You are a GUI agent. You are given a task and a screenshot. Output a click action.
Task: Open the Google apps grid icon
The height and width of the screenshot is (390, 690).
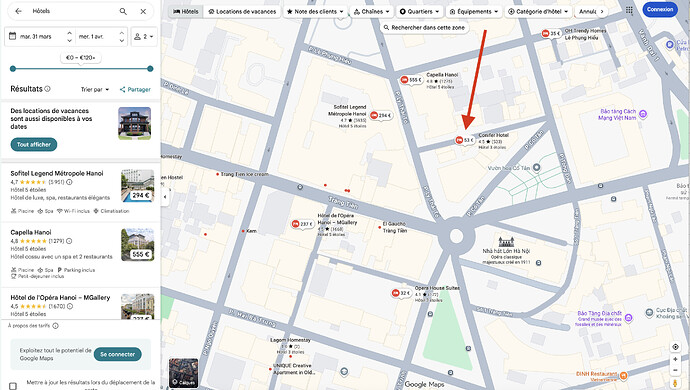(629, 10)
